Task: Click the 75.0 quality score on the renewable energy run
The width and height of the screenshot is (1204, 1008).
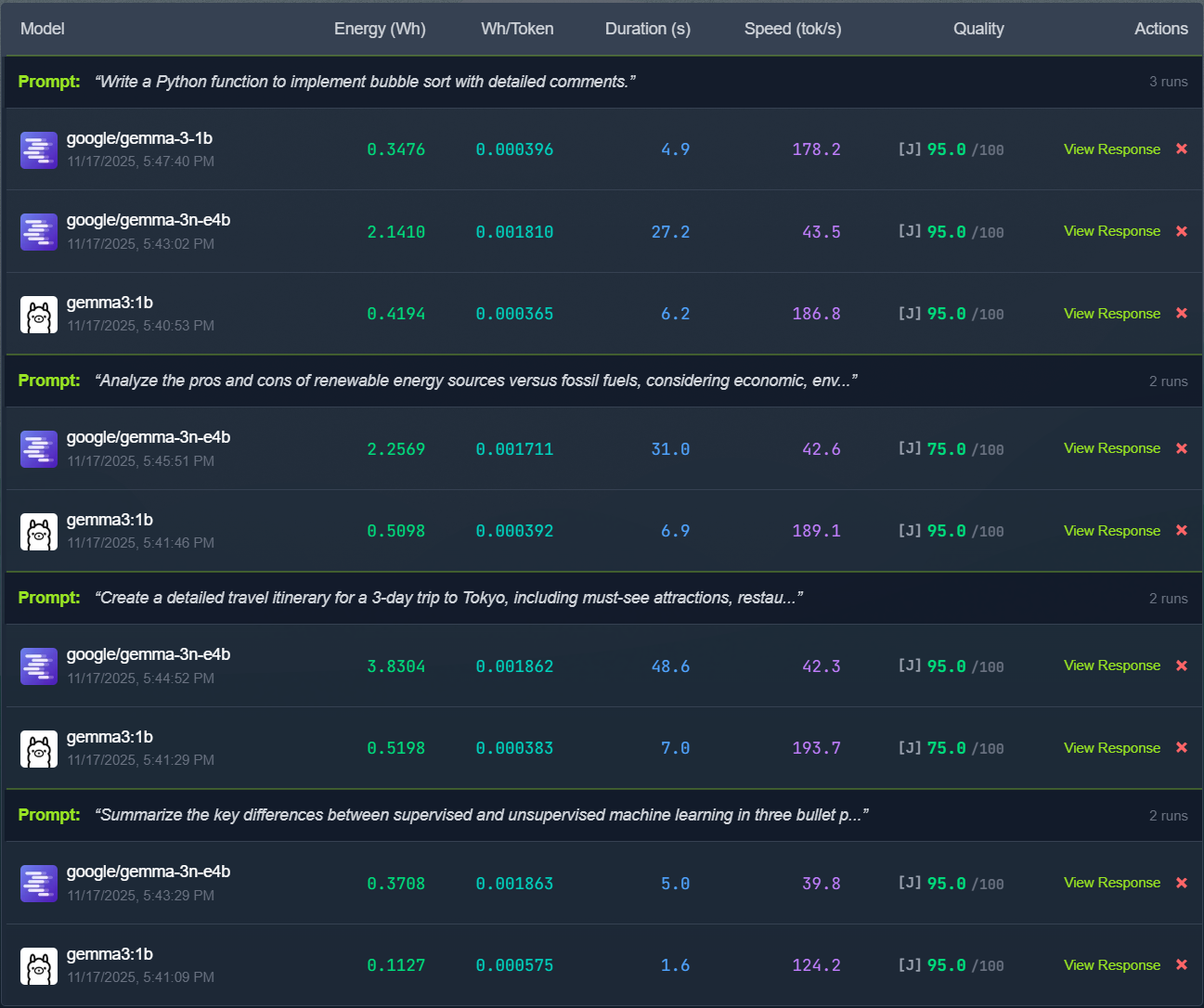Action: tap(940, 448)
